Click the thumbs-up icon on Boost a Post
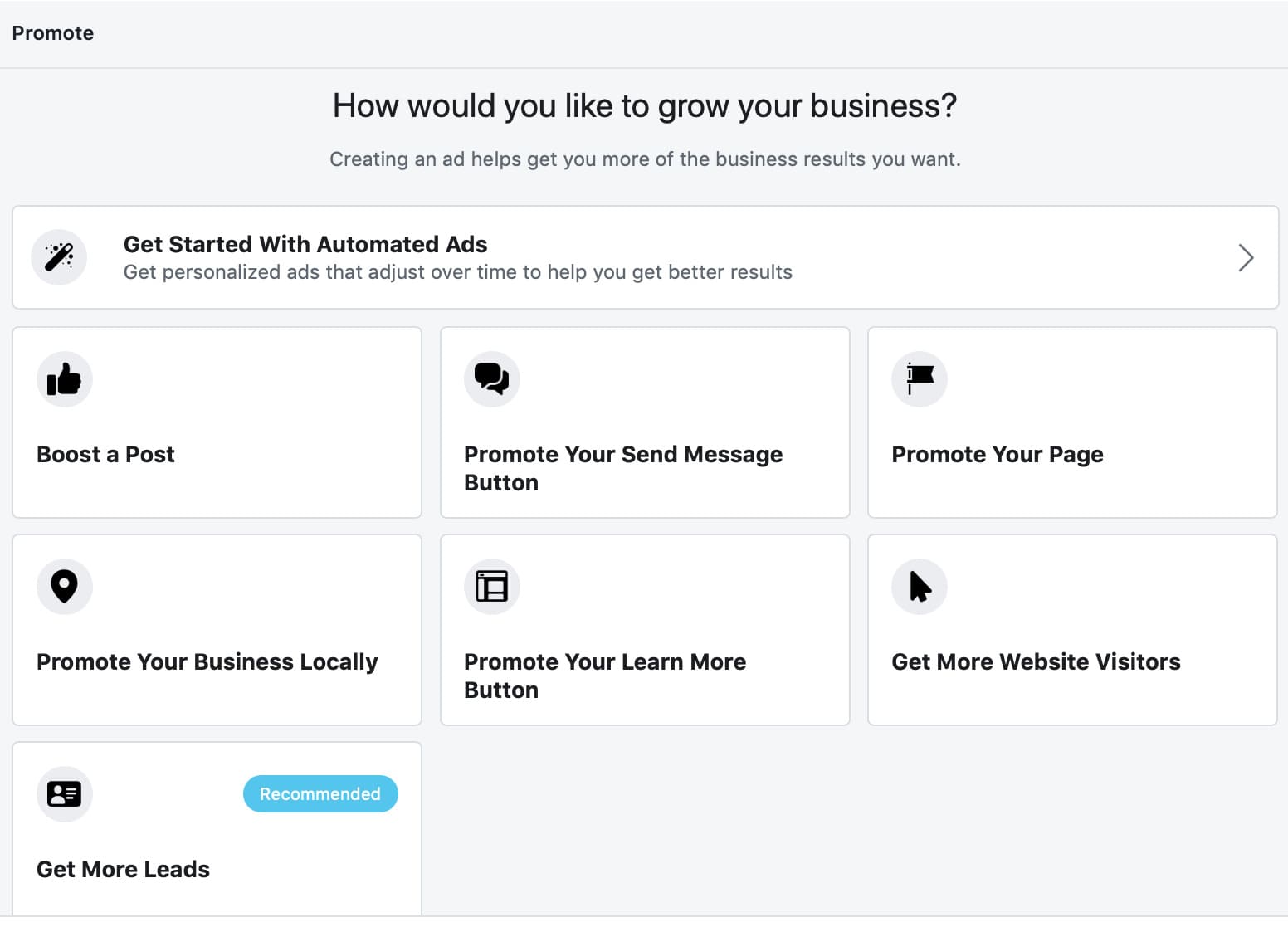Screen dimensions: 1288x927 (65, 379)
